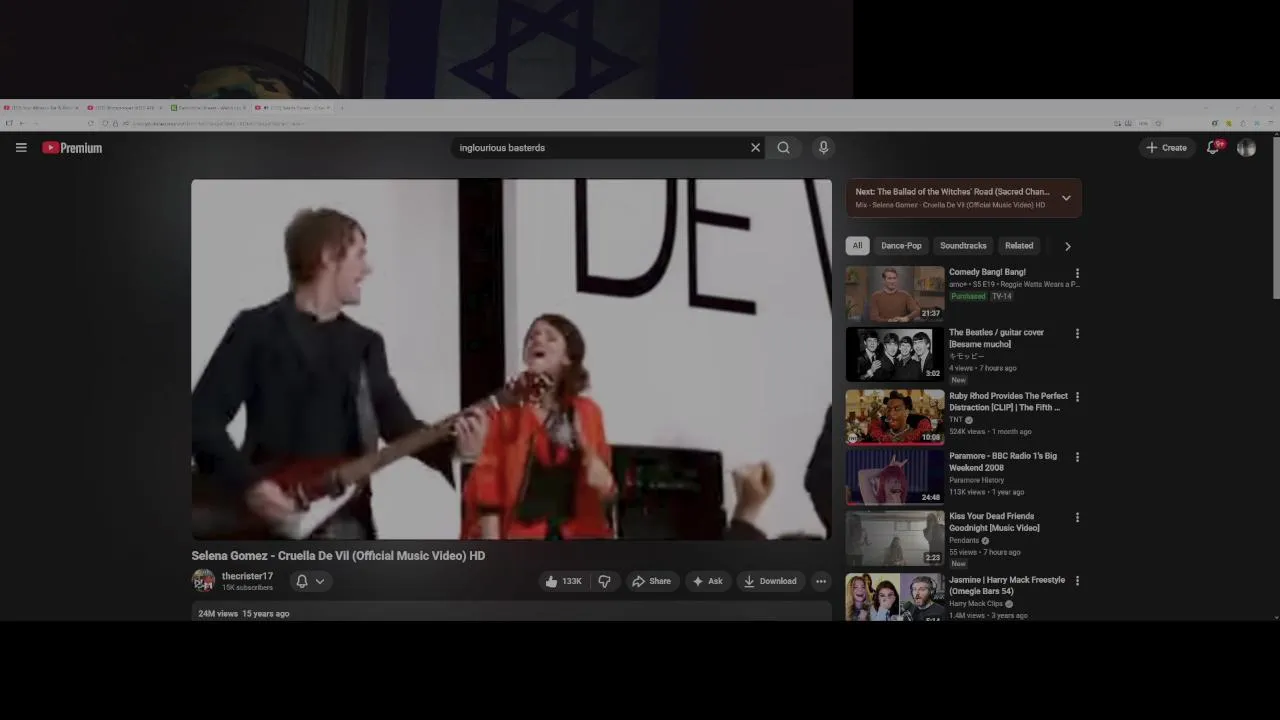Click the video title Selena Gomez - Cruella De Vil
Viewport: 1280px width, 720px height.
tap(338, 556)
